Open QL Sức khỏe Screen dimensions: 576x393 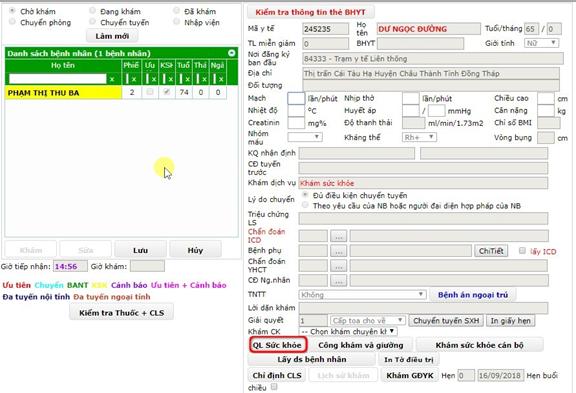[x=277, y=345]
